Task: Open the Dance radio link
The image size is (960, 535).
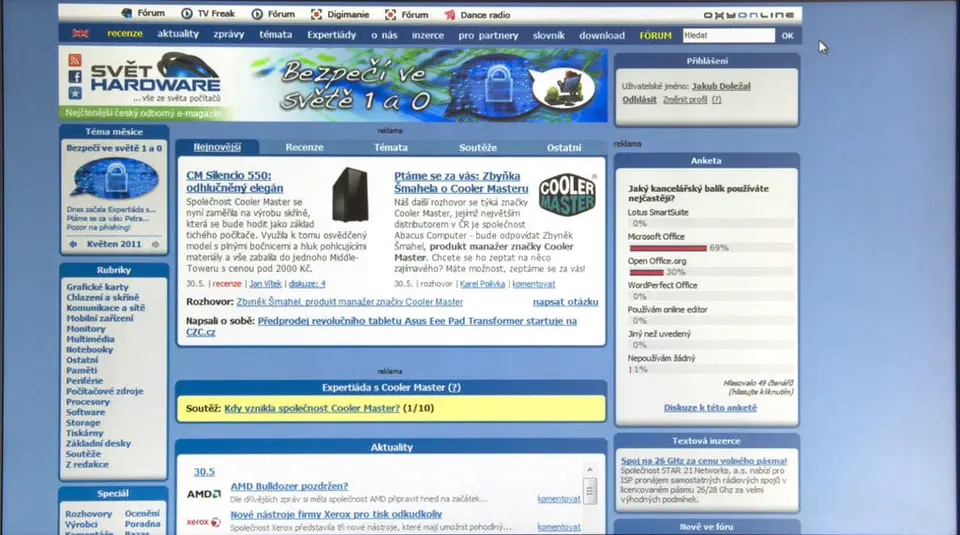Action: [477, 15]
